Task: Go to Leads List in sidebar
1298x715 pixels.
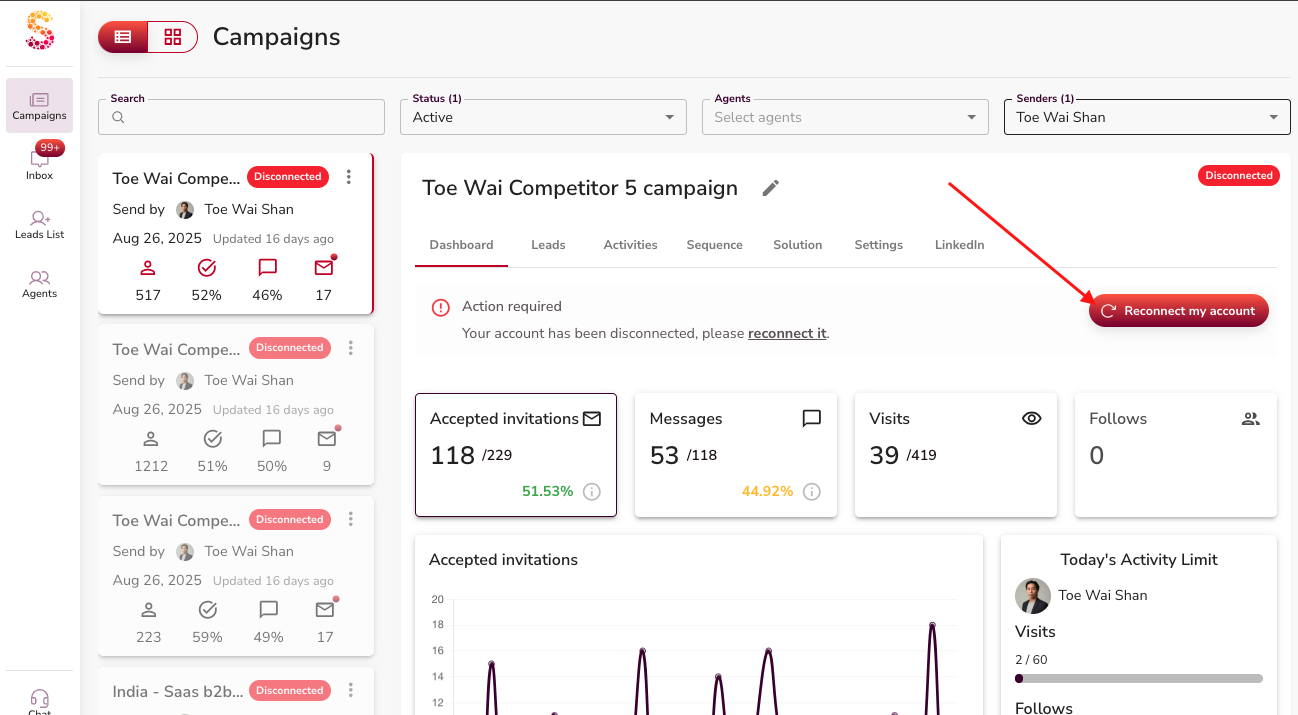Action: (39, 223)
